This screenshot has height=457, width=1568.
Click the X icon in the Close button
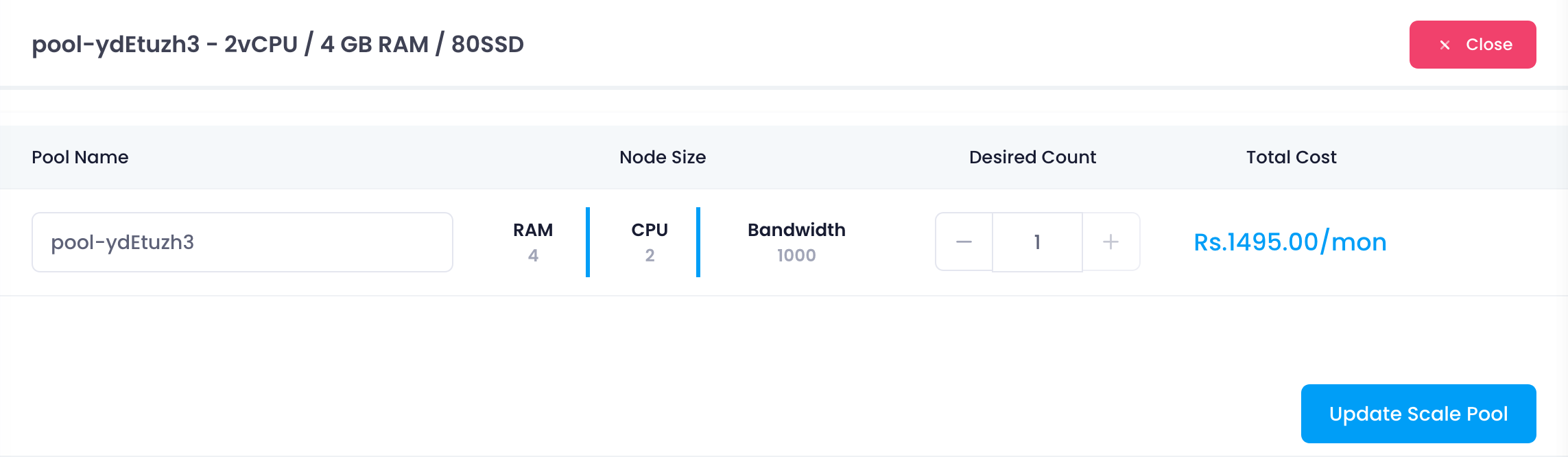pyautogui.click(x=1445, y=45)
